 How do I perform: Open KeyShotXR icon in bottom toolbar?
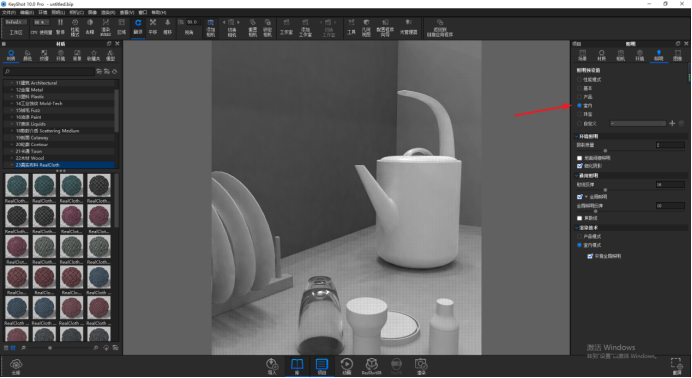[372, 364]
